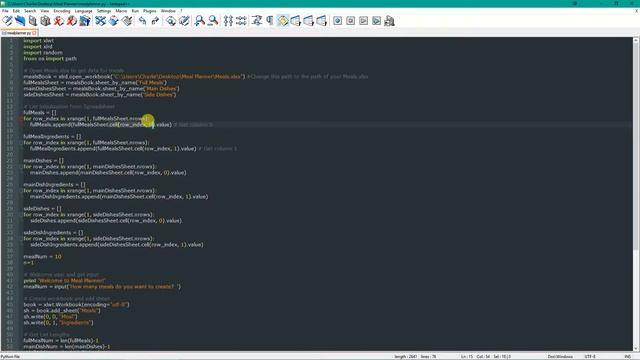The image size is (640, 360).
Task: Collapse the for loop at line 30
Action: pos(20,215)
